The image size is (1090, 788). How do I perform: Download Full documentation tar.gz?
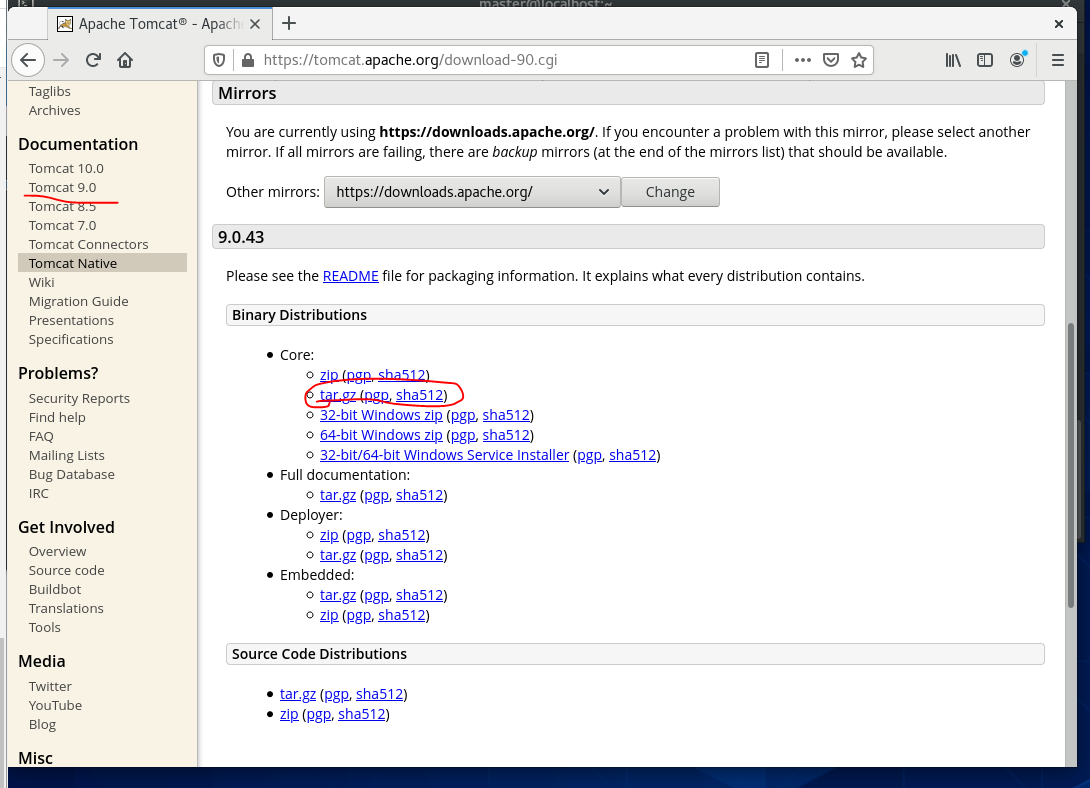pos(338,495)
